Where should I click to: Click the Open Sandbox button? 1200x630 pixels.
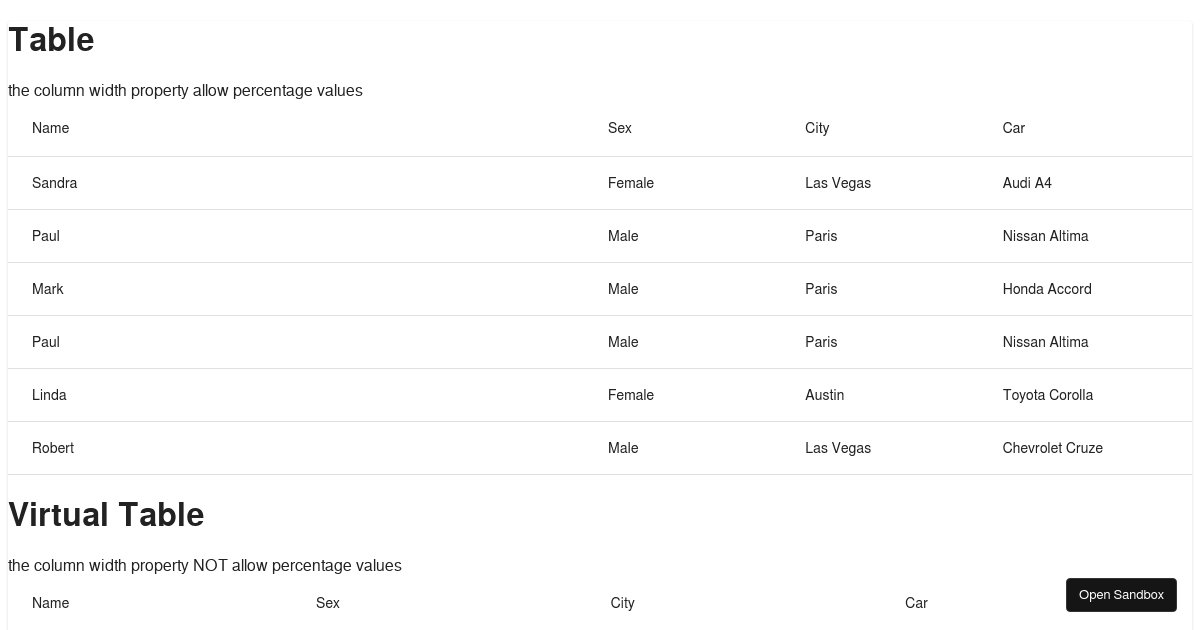(x=1121, y=595)
